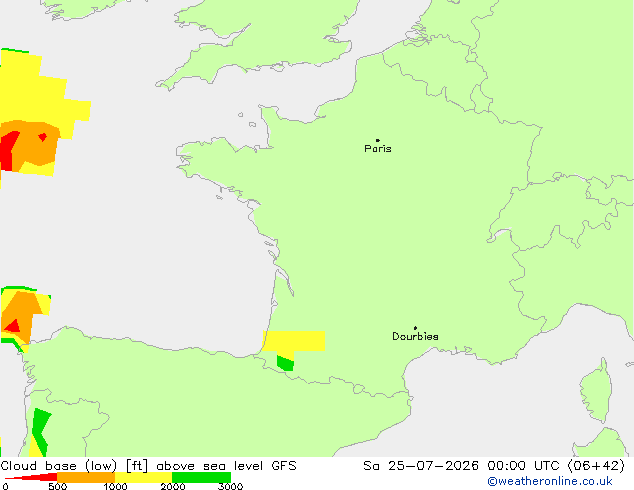Click the weatheronline.co.uk copyright text
Viewport: 634px width, 490px height.
click(550, 481)
